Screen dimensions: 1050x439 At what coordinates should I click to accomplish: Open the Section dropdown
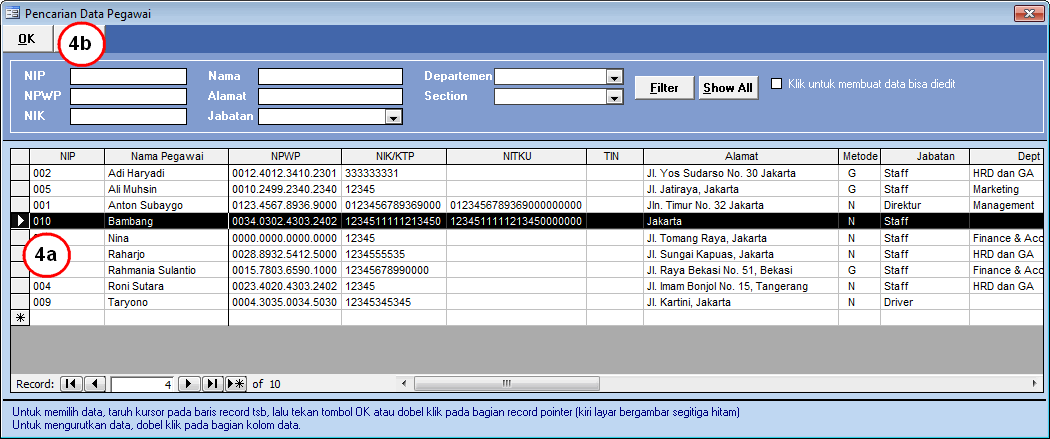(x=614, y=97)
